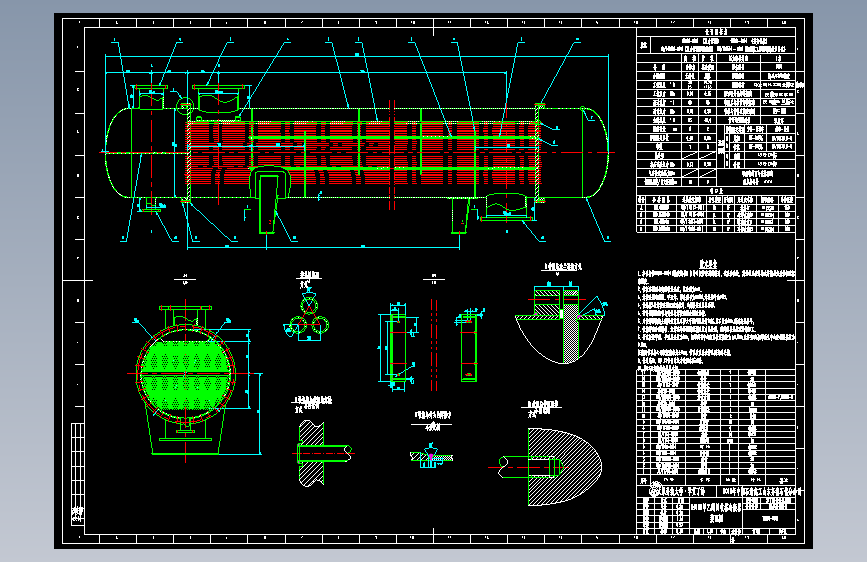Screen dimensions: 867x562
Task: Select the large top nozzle with wide flange
Action: pyautogui.click(x=218, y=99)
